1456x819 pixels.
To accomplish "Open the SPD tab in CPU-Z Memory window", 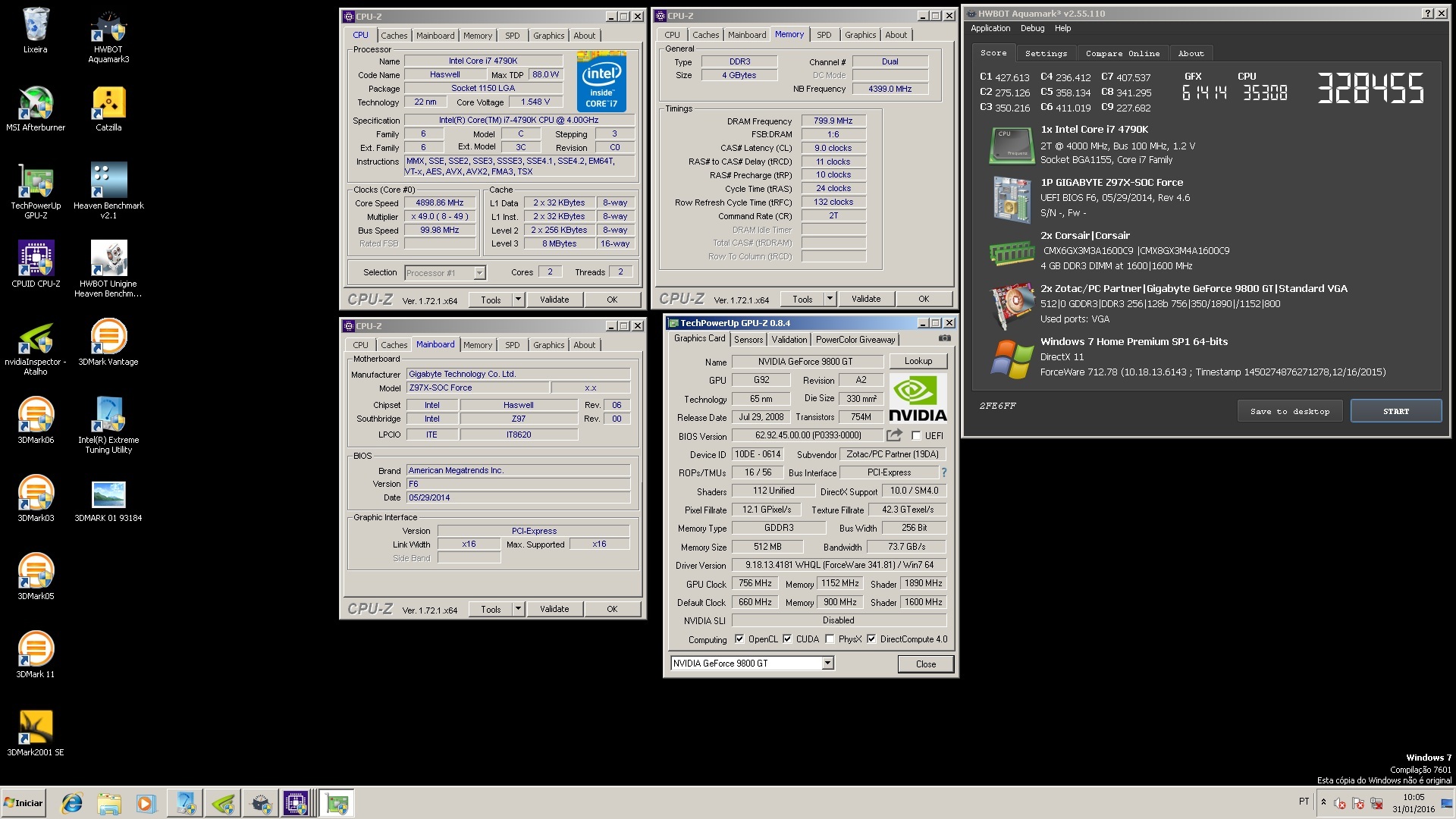I will pyautogui.click(x=824, y=35).
